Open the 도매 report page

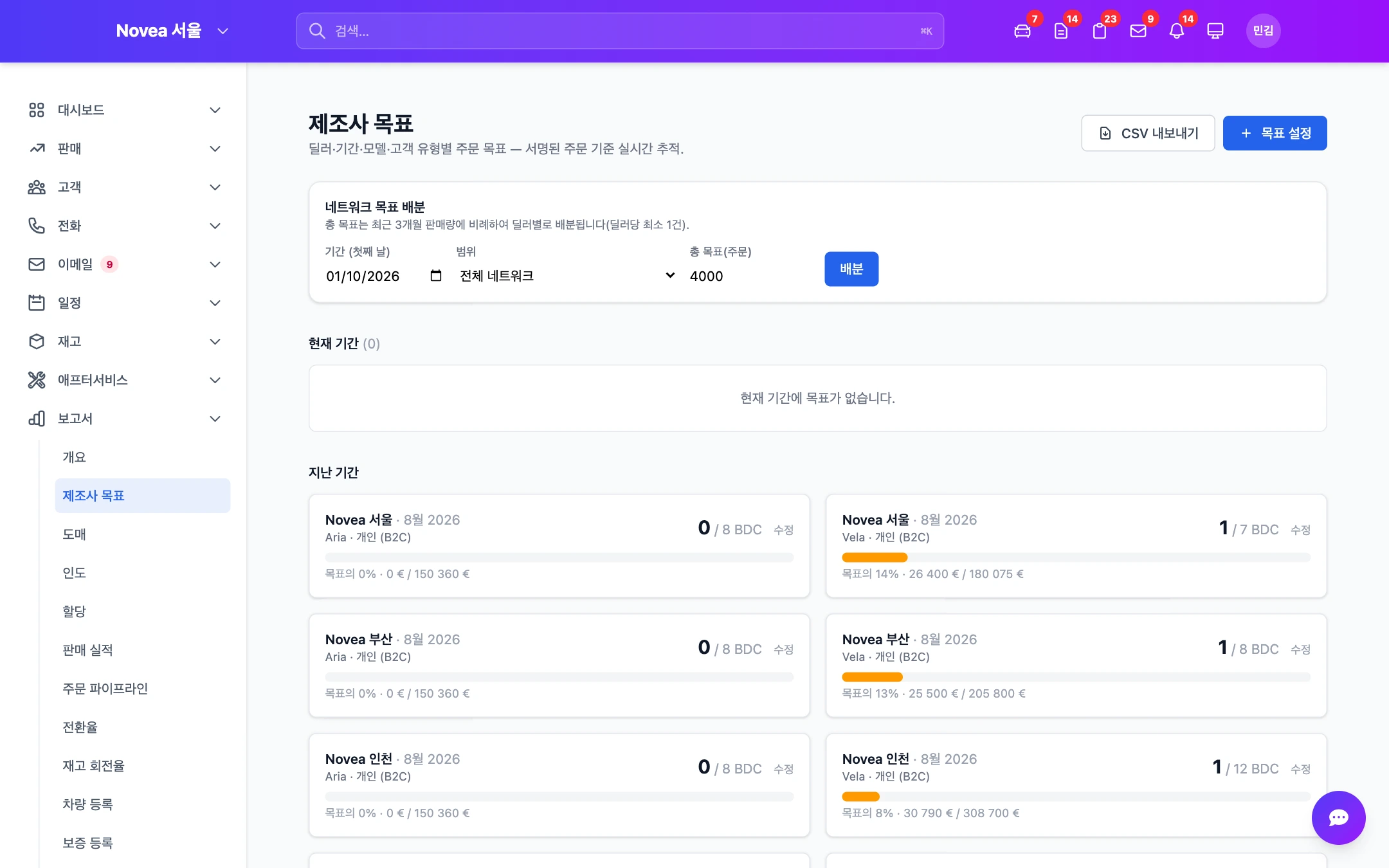point(142,534)
